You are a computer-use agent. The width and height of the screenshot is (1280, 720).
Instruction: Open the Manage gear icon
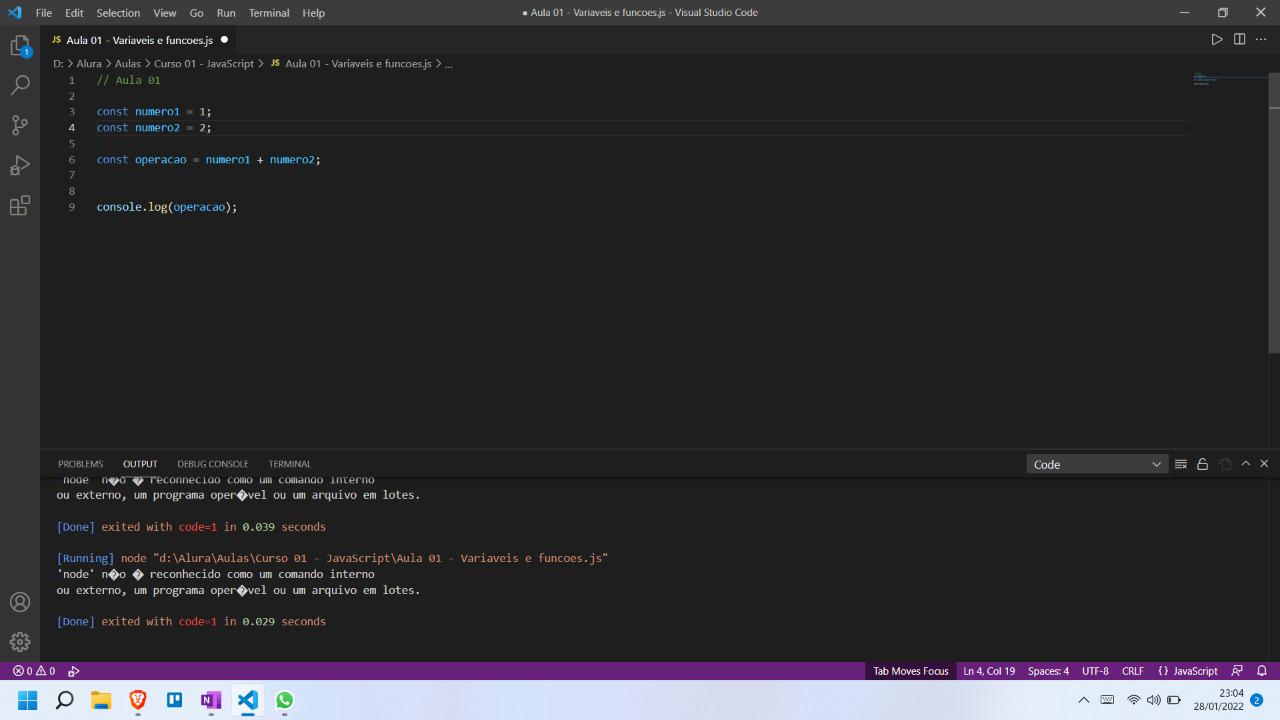(20, 642)
